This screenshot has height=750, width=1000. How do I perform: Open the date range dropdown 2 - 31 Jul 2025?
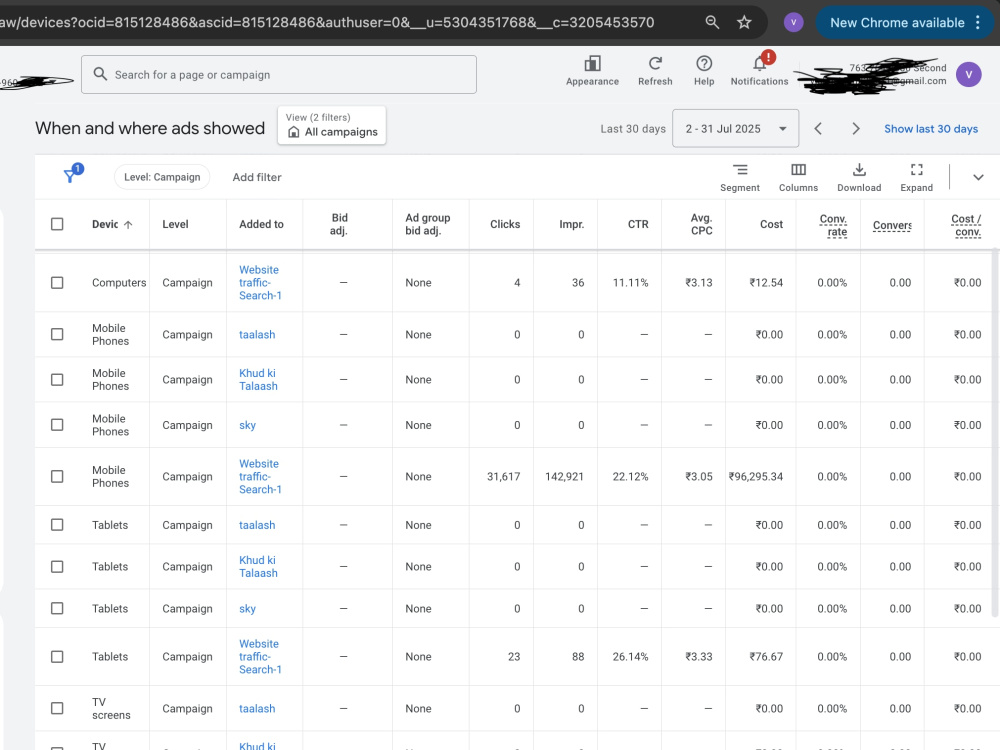[x=735, y=129]
